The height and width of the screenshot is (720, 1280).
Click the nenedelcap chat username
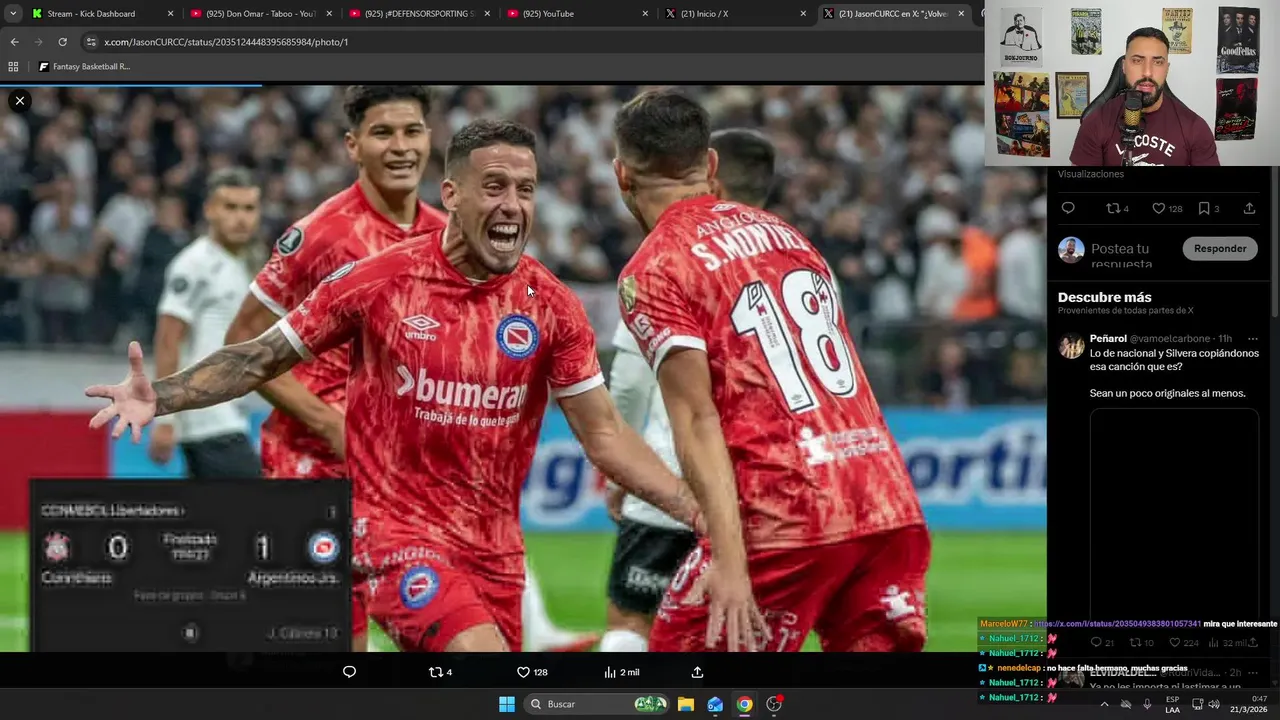click(1019, 668)
